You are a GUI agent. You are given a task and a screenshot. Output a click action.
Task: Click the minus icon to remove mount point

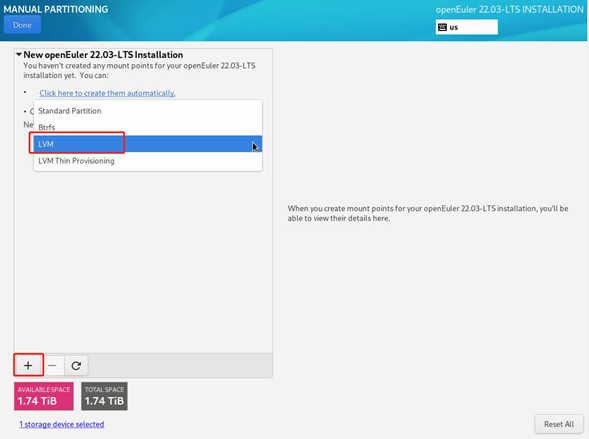pyautogui.click(x=53, y=365)
